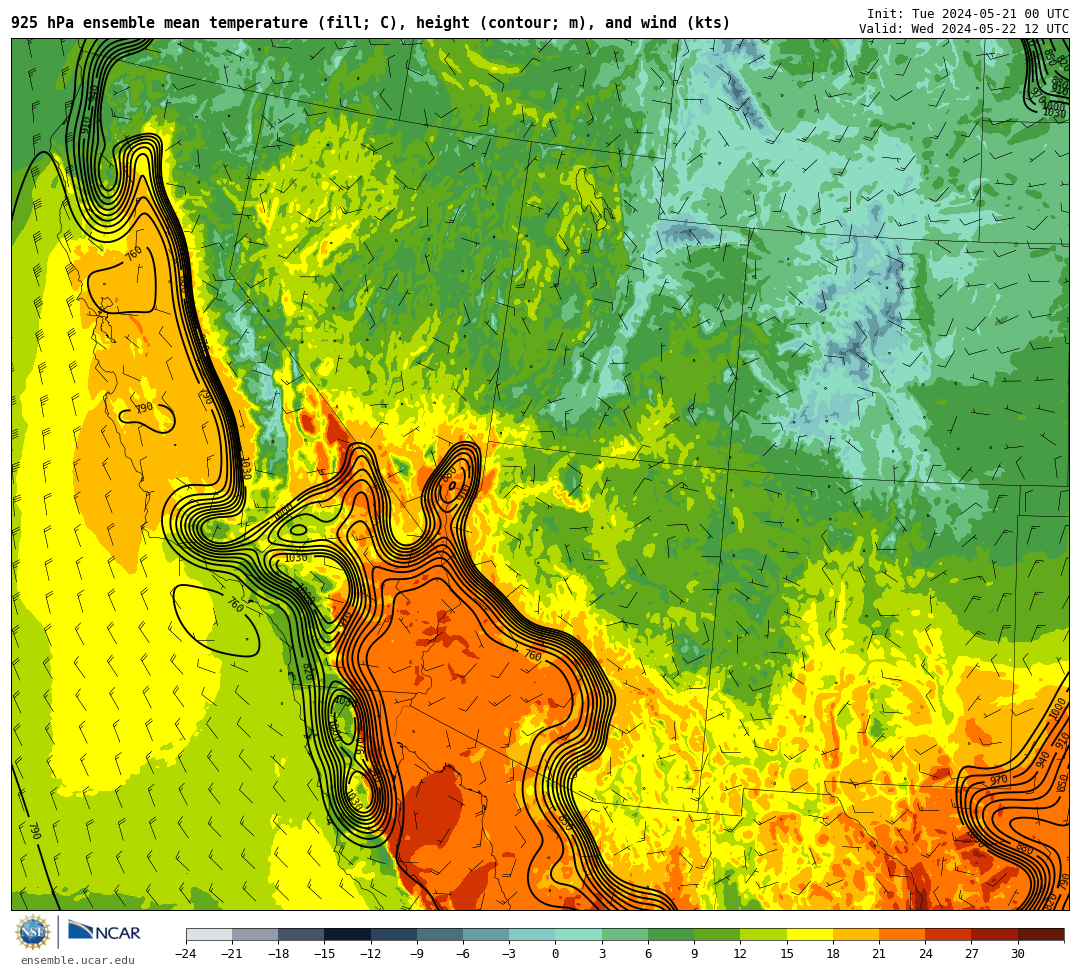Click the Valid: Wed 2024-05-22 12 UTC text

964,29
